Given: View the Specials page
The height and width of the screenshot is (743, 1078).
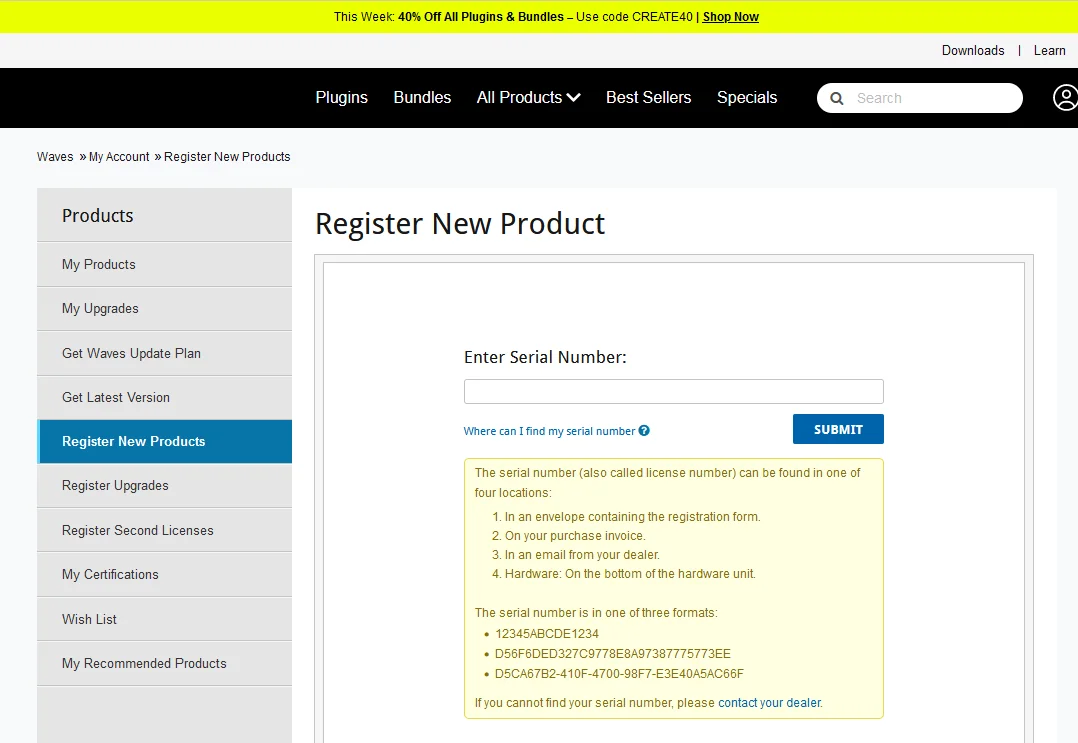Looking at the screenshot, I should (747, 98).
